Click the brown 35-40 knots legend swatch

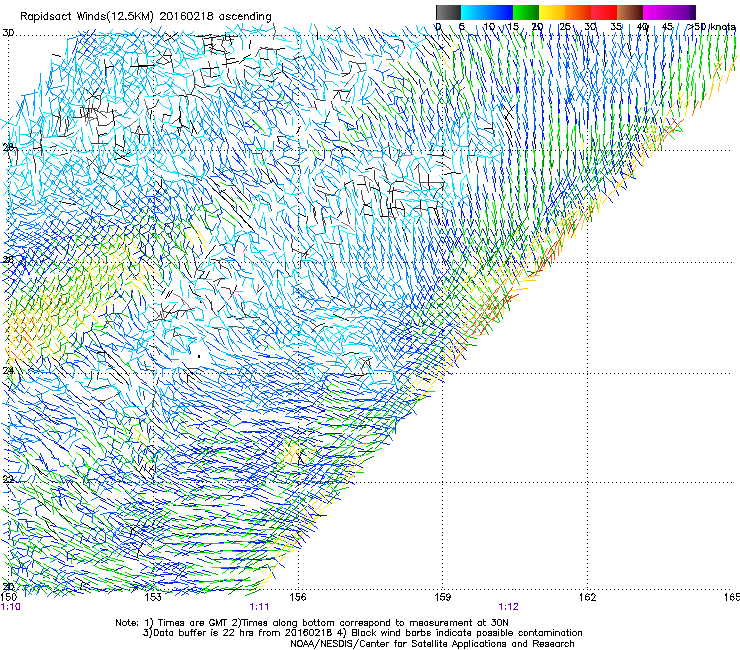pos(630,12)
